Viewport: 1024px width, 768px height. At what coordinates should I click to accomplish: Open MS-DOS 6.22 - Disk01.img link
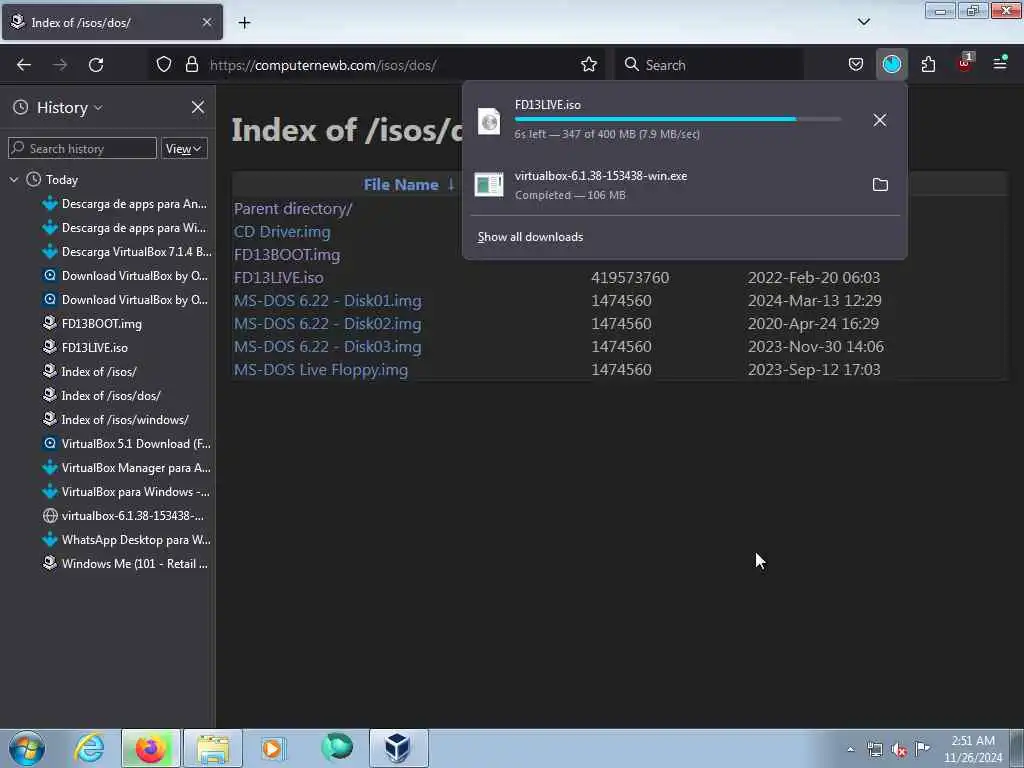(328, 300)
